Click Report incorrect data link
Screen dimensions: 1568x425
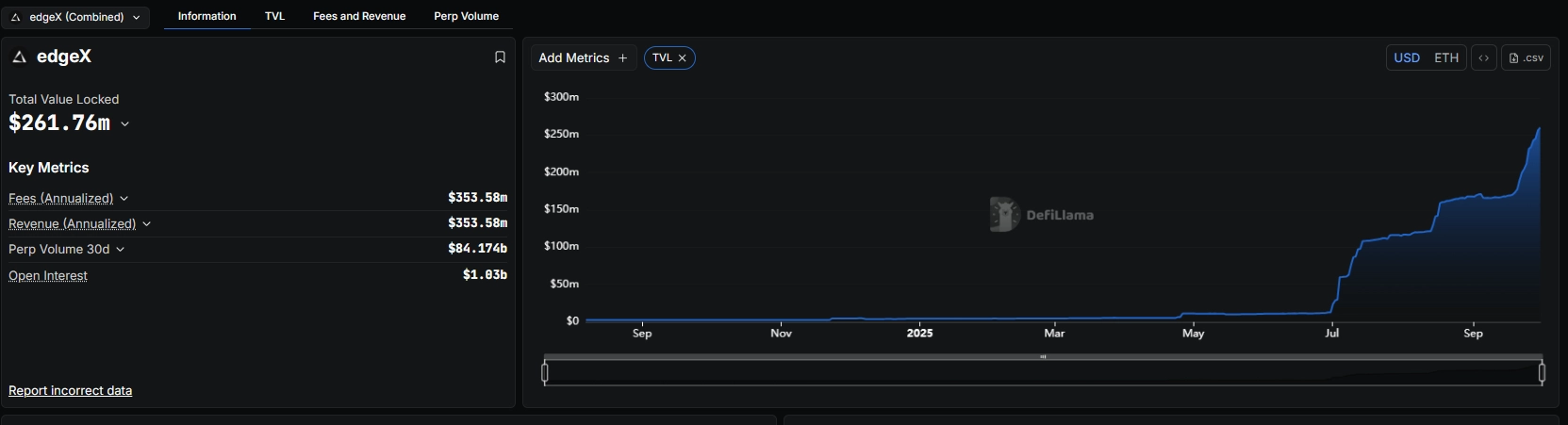tap(70, 390)
